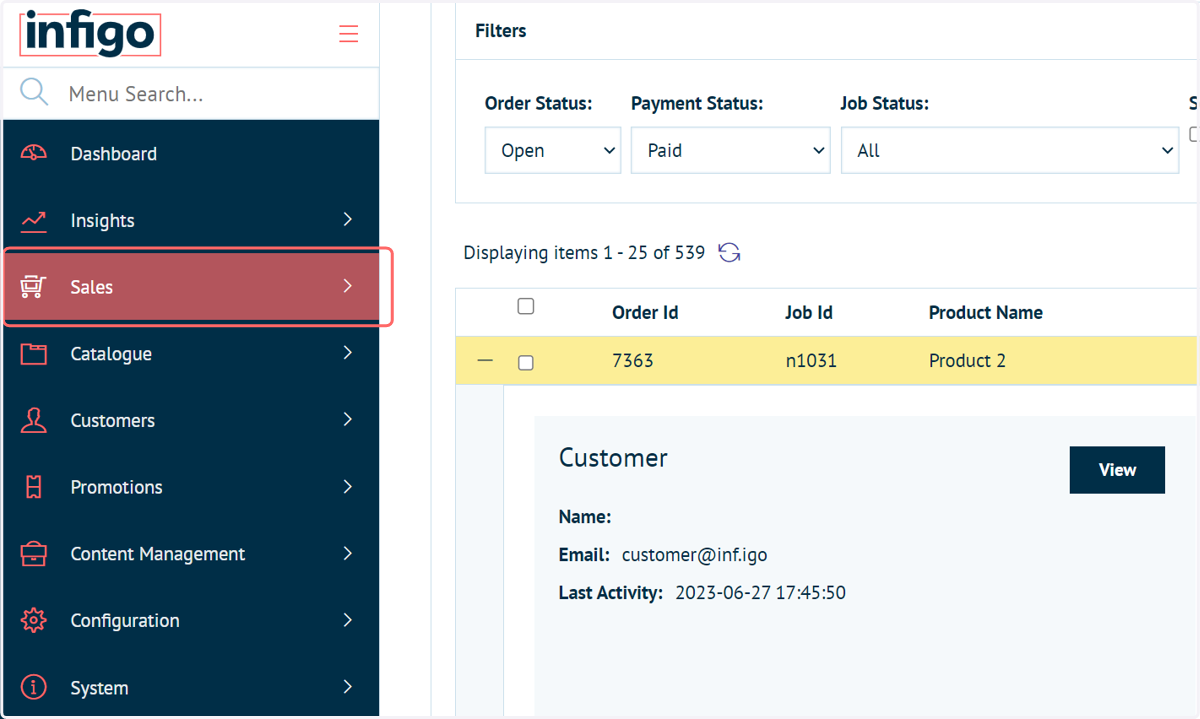This screenshot has width=1200, height=719.
Task: Click the Filters panel heading
Action: (501, 31)
